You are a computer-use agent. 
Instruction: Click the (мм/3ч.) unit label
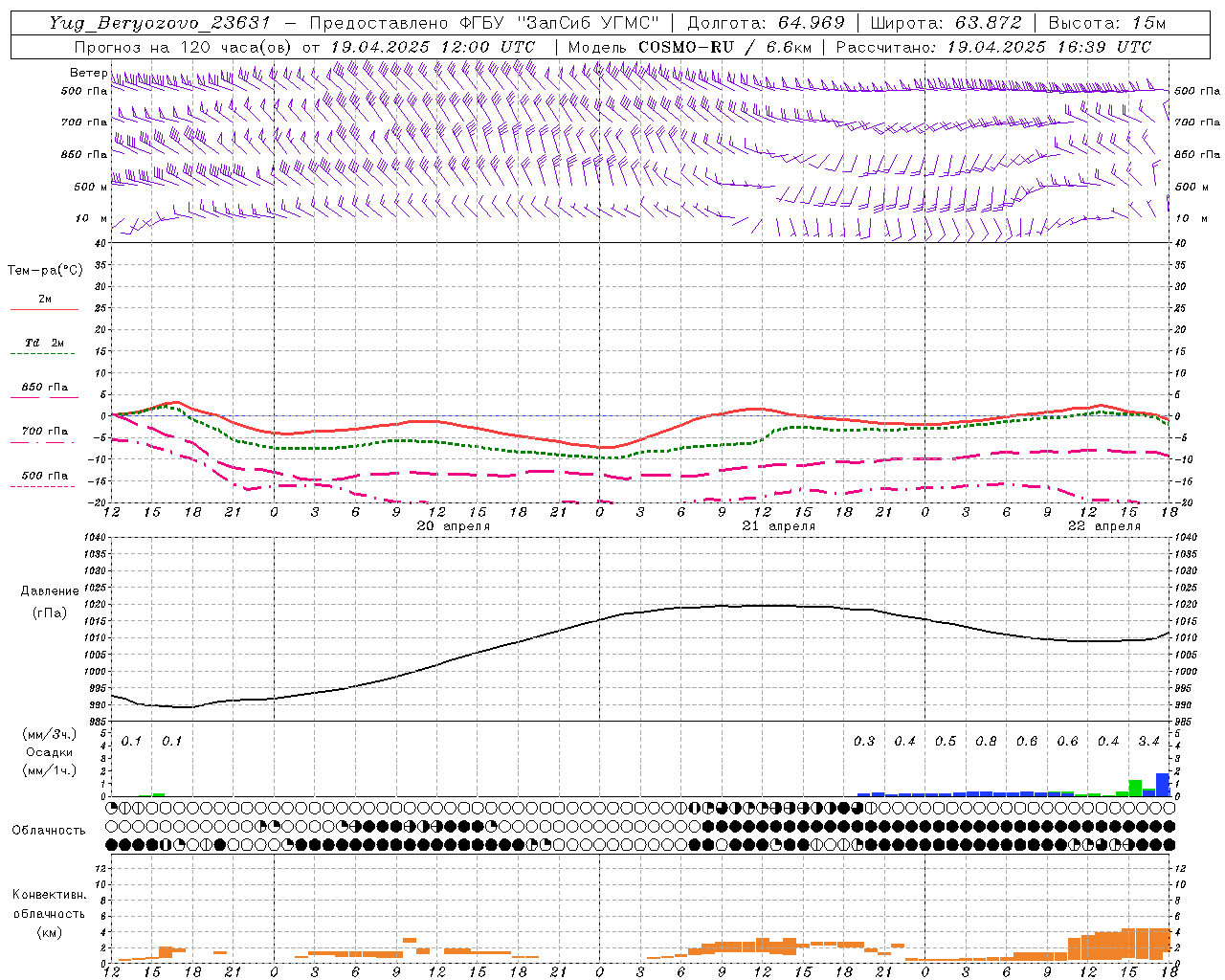(x=50, y=734)
